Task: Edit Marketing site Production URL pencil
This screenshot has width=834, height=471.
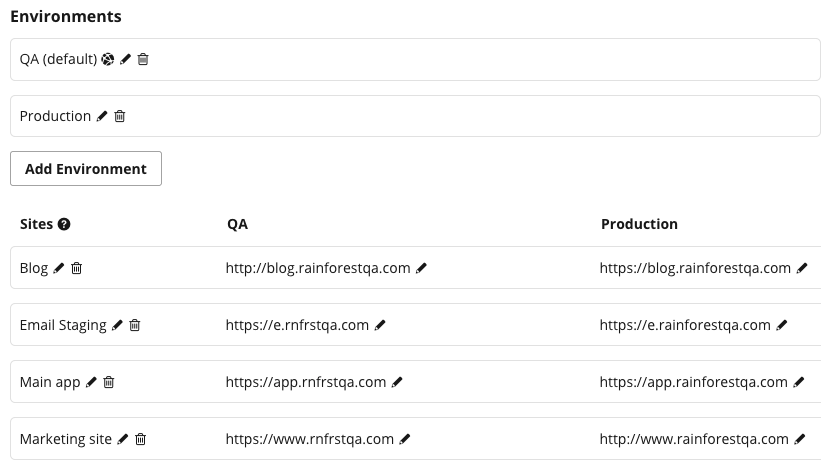Action: (799, 439)
